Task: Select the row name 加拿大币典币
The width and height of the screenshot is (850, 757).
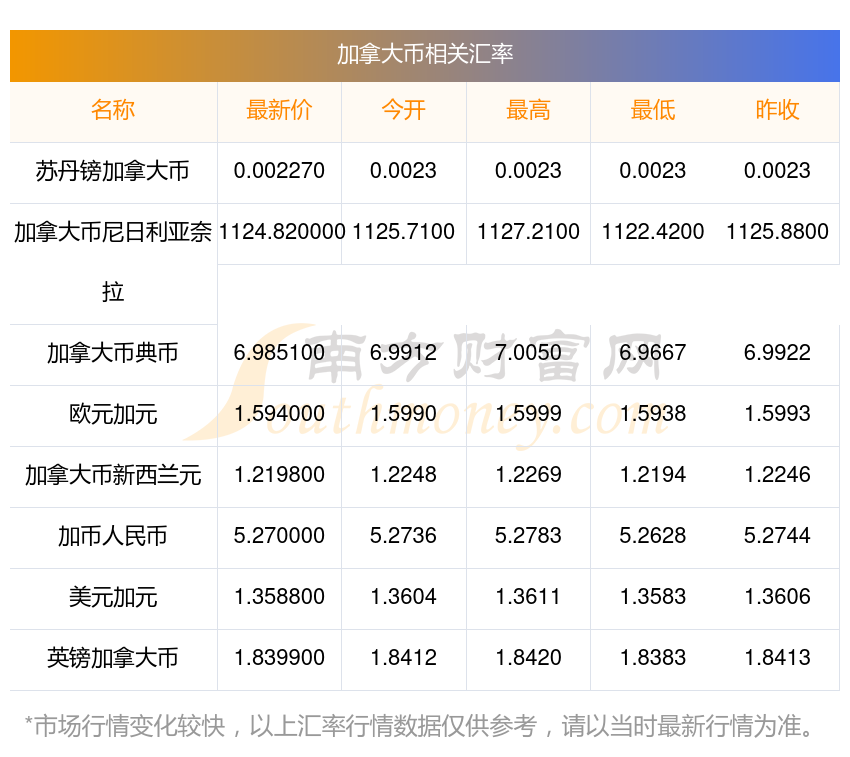Action: [113, 354]
